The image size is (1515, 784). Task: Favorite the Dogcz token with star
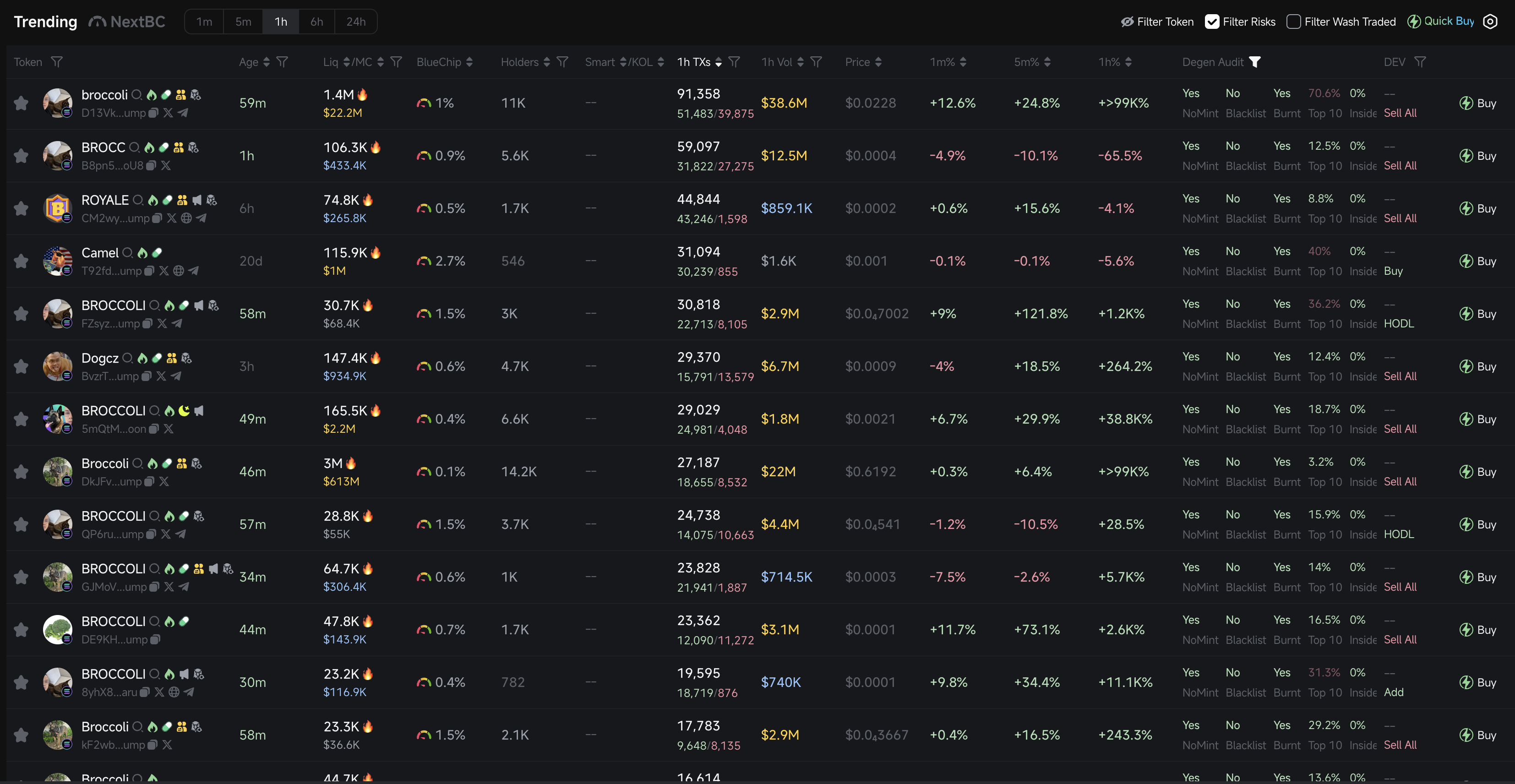pyautogui.click(x=21, y=366)
